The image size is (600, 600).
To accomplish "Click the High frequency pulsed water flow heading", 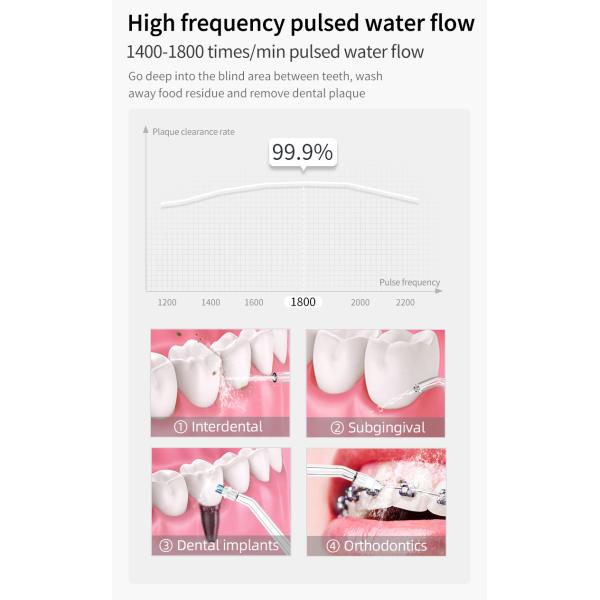I will (301, 23).
